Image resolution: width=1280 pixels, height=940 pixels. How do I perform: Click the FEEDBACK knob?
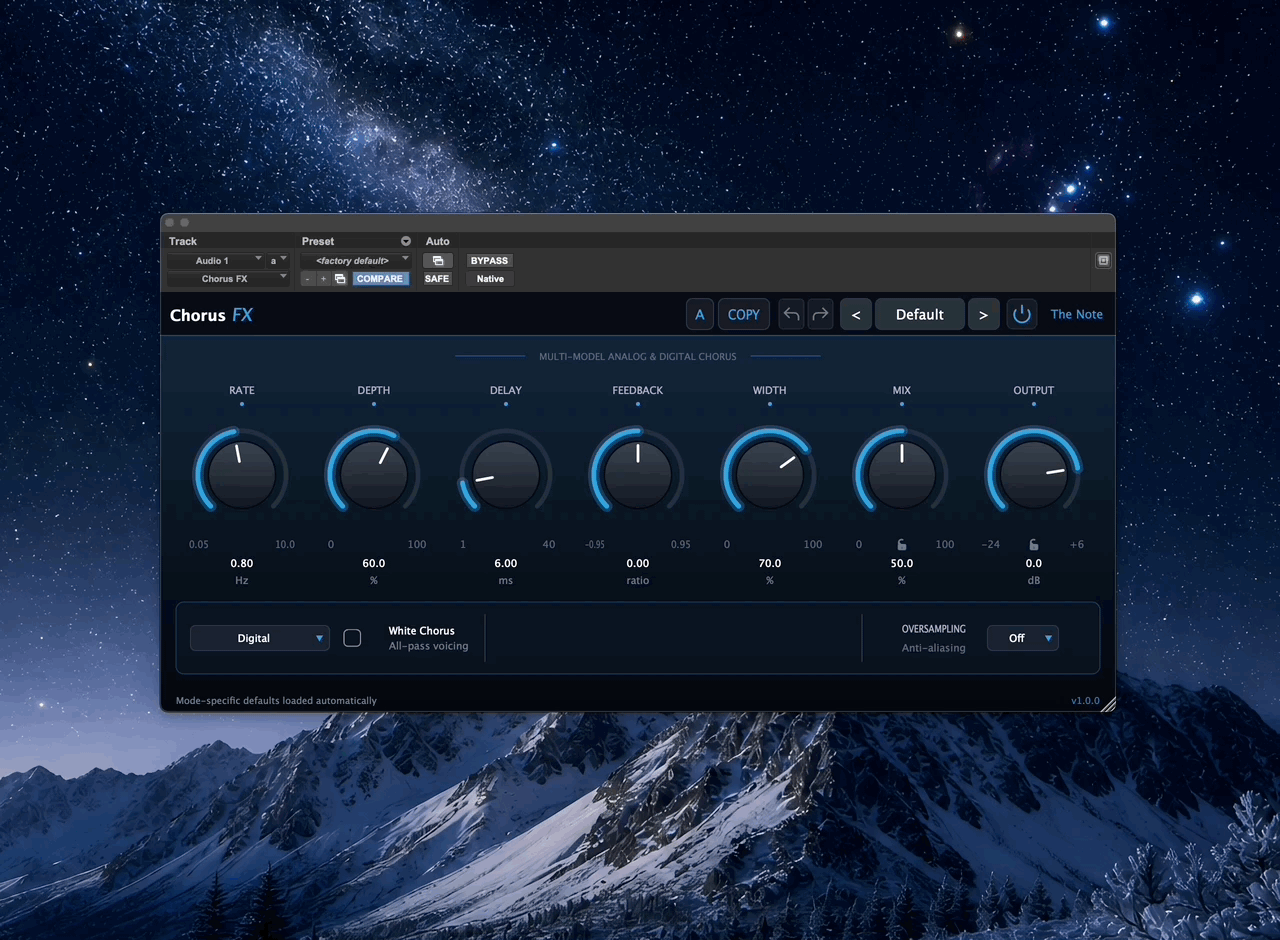click(638, 474)
